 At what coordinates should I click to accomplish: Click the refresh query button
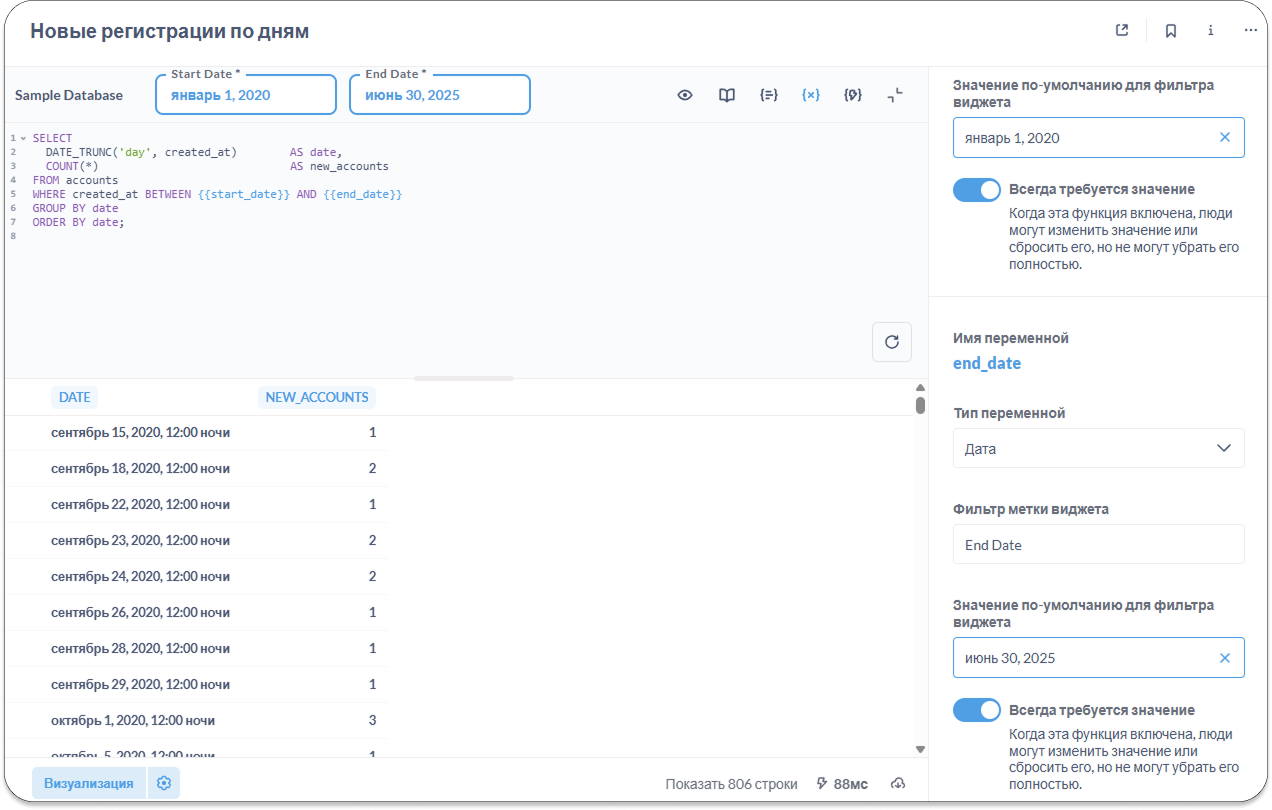click(x=892, y=342)
